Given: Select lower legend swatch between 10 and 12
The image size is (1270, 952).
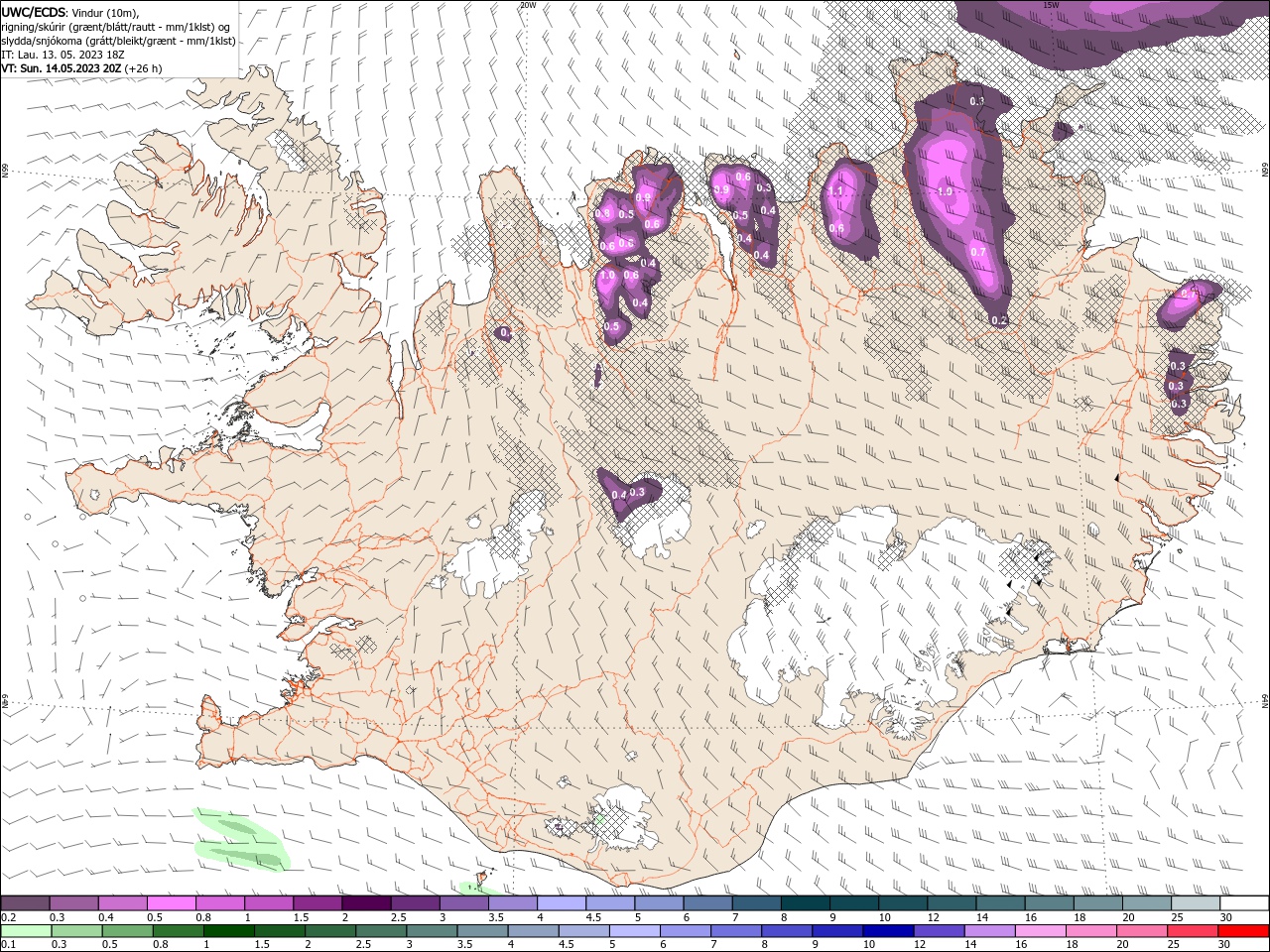Looking at the screenshot, I should (886, 931).
